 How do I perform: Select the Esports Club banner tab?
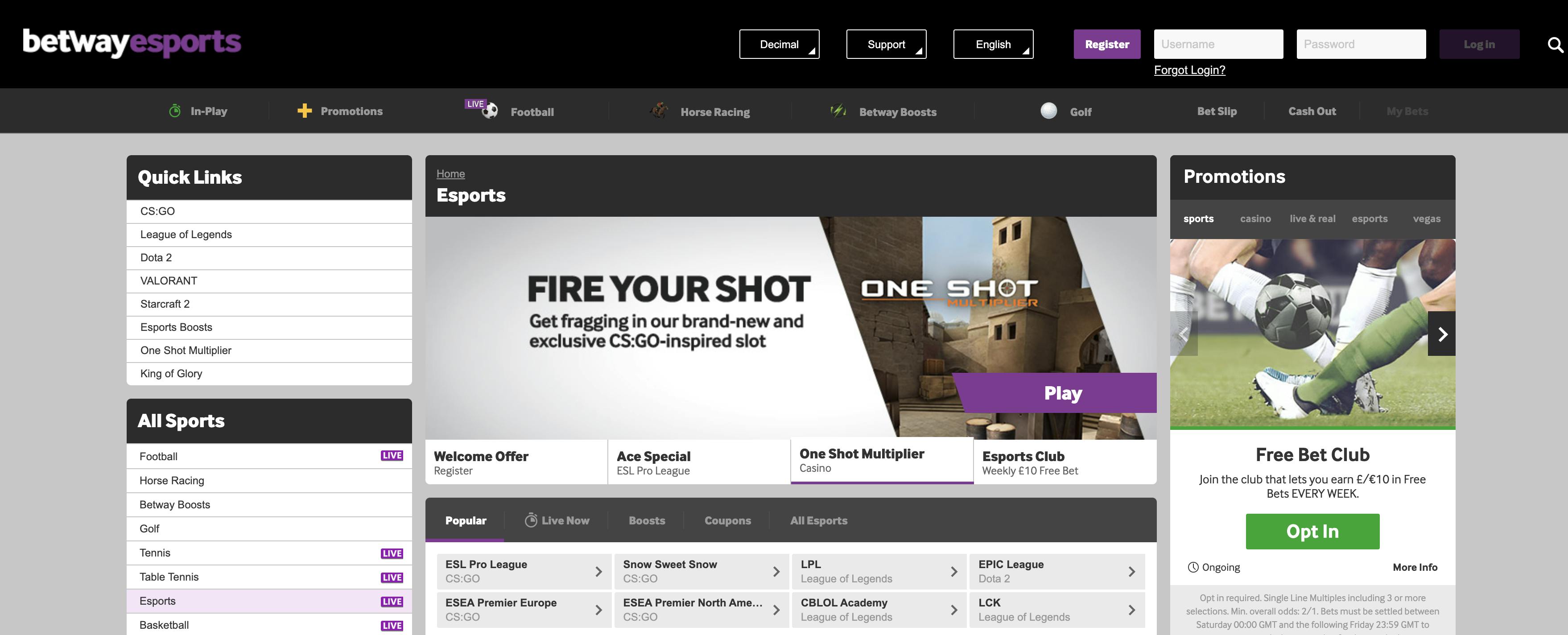(x=1065, y=462)
